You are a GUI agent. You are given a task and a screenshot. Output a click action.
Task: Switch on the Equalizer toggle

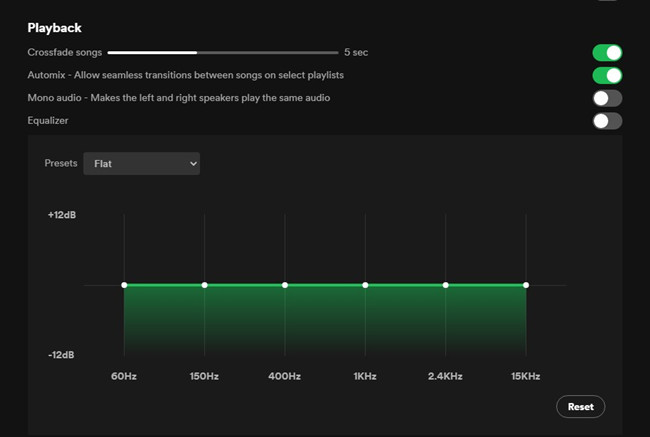607,121
